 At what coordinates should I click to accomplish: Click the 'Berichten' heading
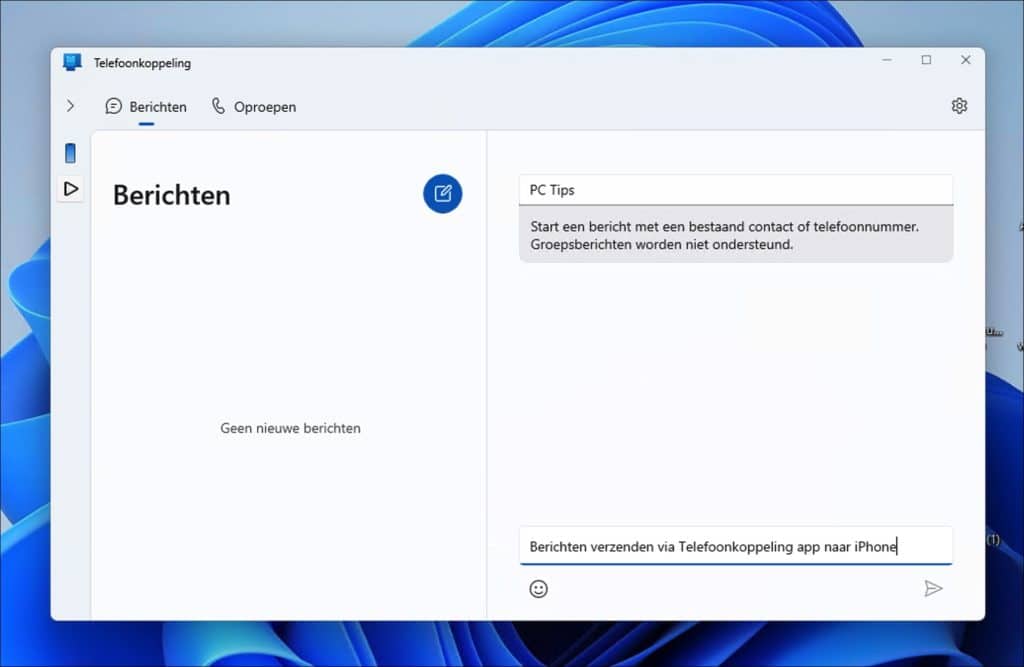[x=172, y=195]
